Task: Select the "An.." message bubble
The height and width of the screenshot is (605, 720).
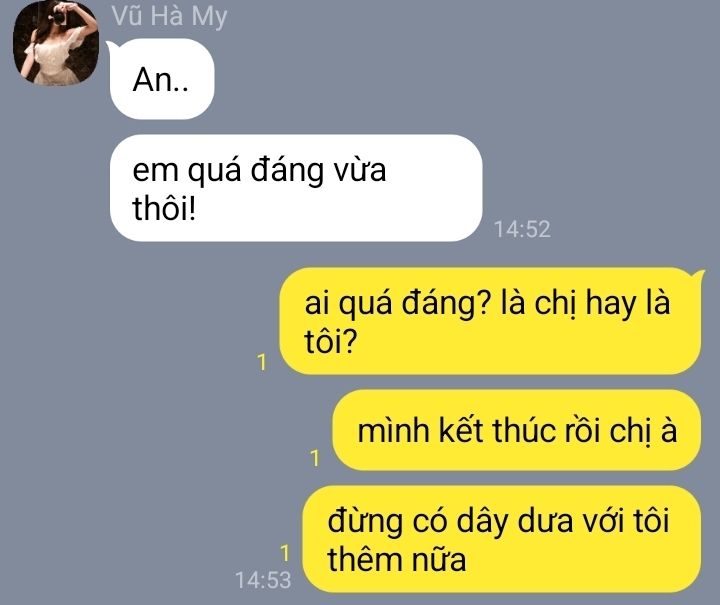Action: click(162, 79)
